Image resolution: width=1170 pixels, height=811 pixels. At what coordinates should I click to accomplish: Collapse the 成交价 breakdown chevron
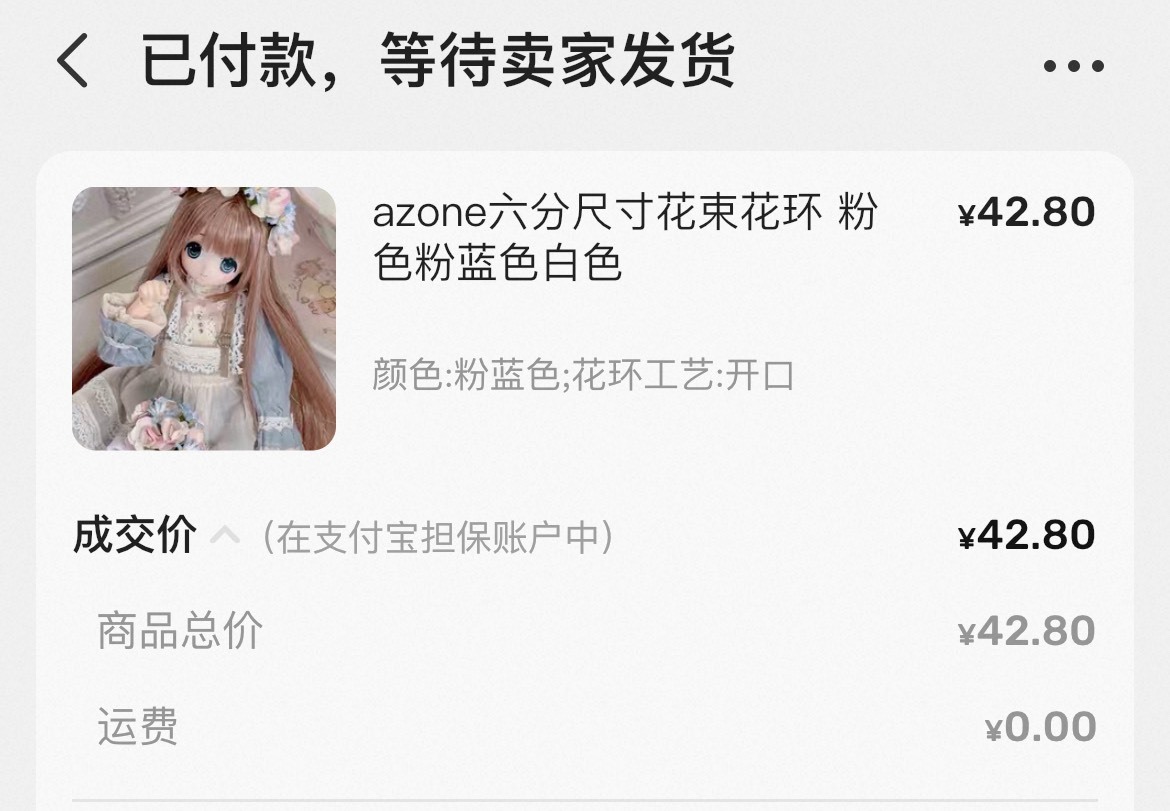(x=225, y=535)
